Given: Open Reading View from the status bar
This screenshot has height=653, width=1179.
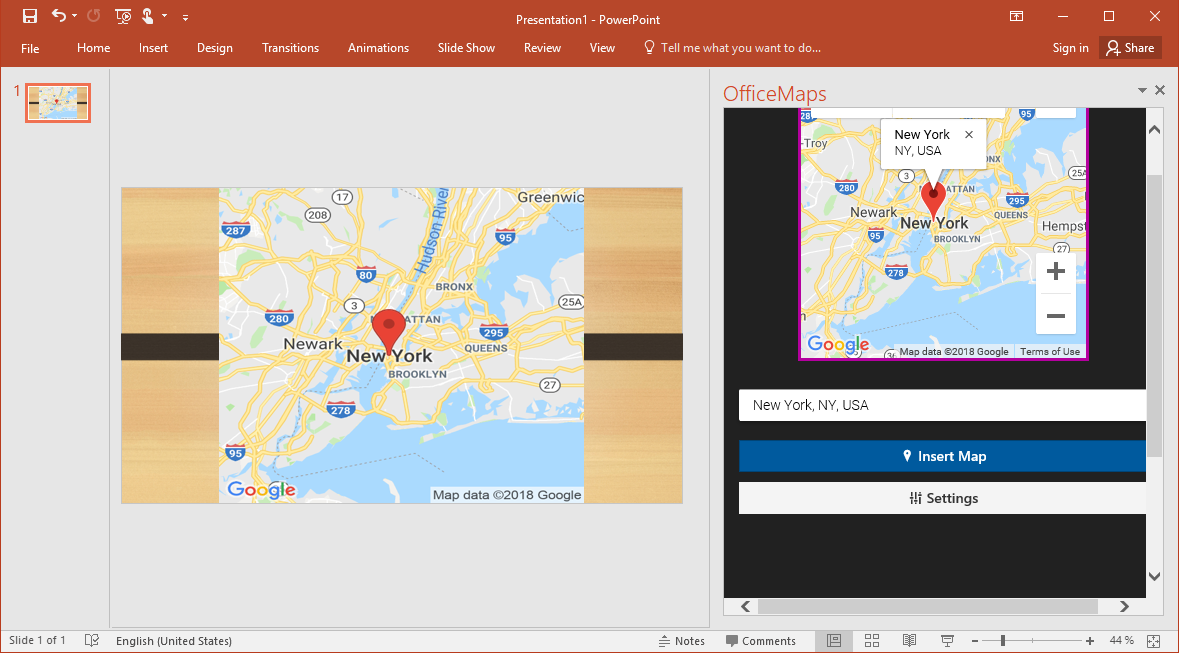Looking at the screenshot, I should [909, 640].
